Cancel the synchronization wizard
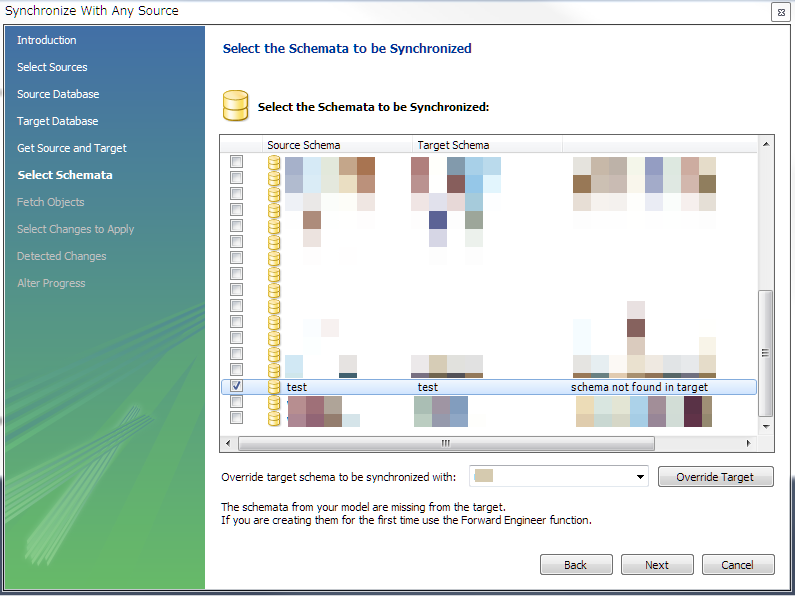This screenshot has height=596, width=795. [738, 565]
